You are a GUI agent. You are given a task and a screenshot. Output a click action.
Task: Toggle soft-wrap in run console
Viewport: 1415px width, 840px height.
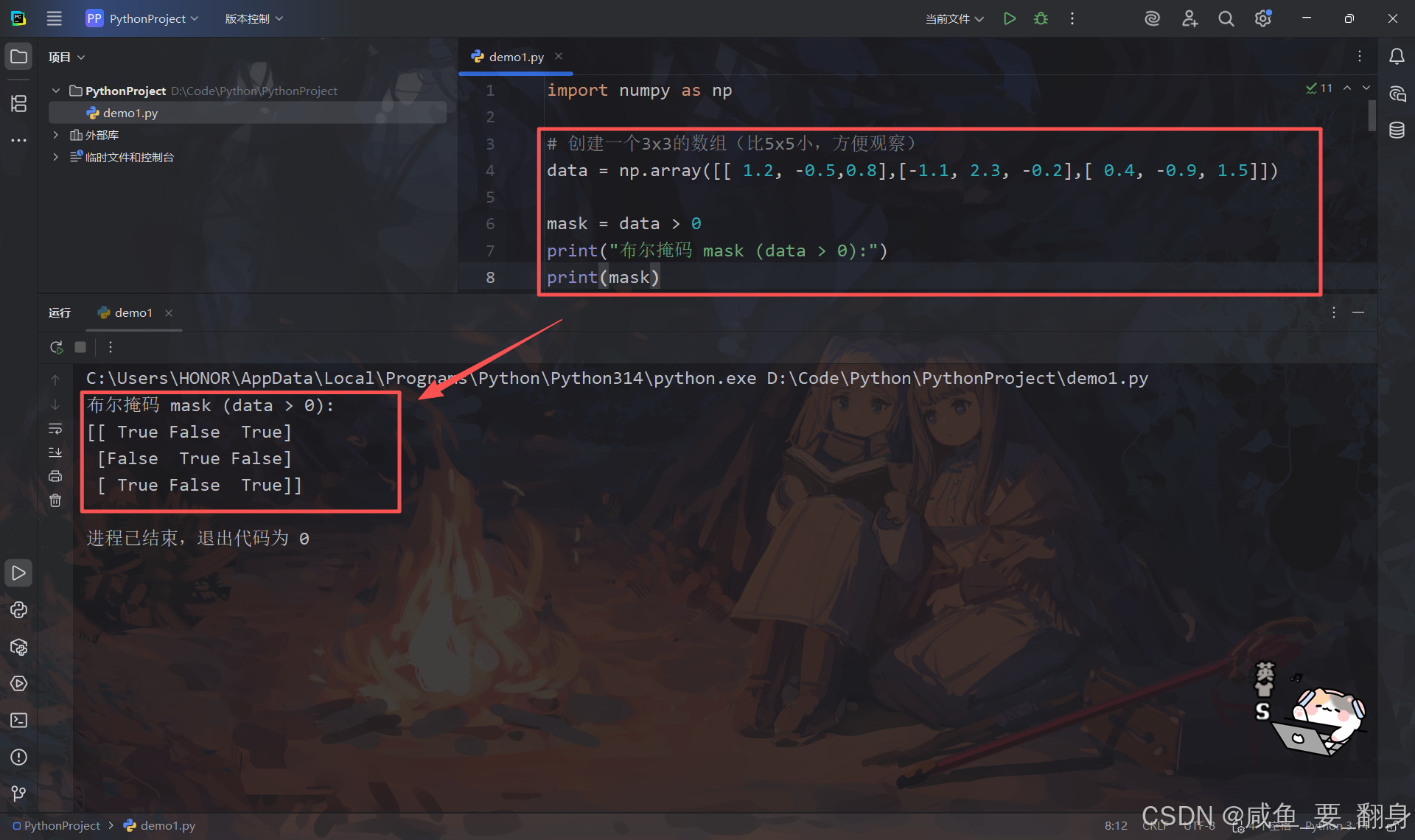[x=55, y=429]
